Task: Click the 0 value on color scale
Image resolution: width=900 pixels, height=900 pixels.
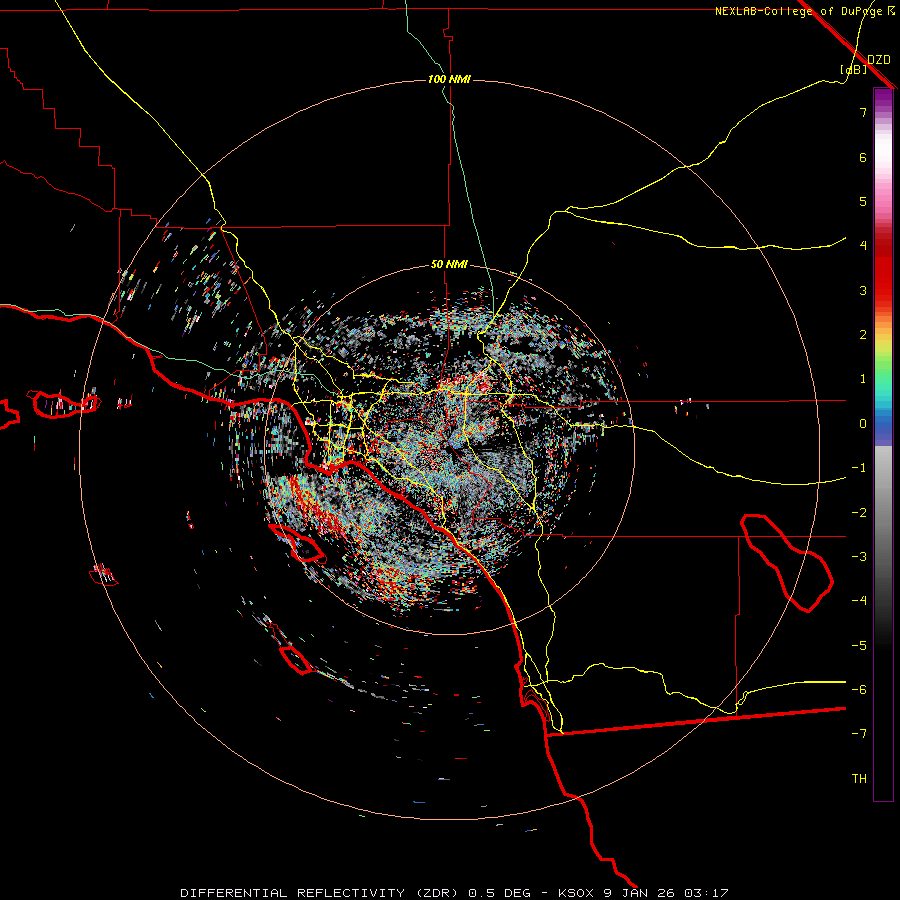Action: 863,424
